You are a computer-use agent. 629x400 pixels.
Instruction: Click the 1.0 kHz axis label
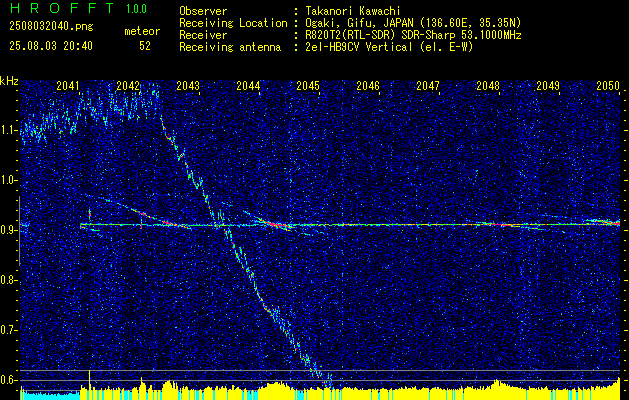click(x=9, y=180)
